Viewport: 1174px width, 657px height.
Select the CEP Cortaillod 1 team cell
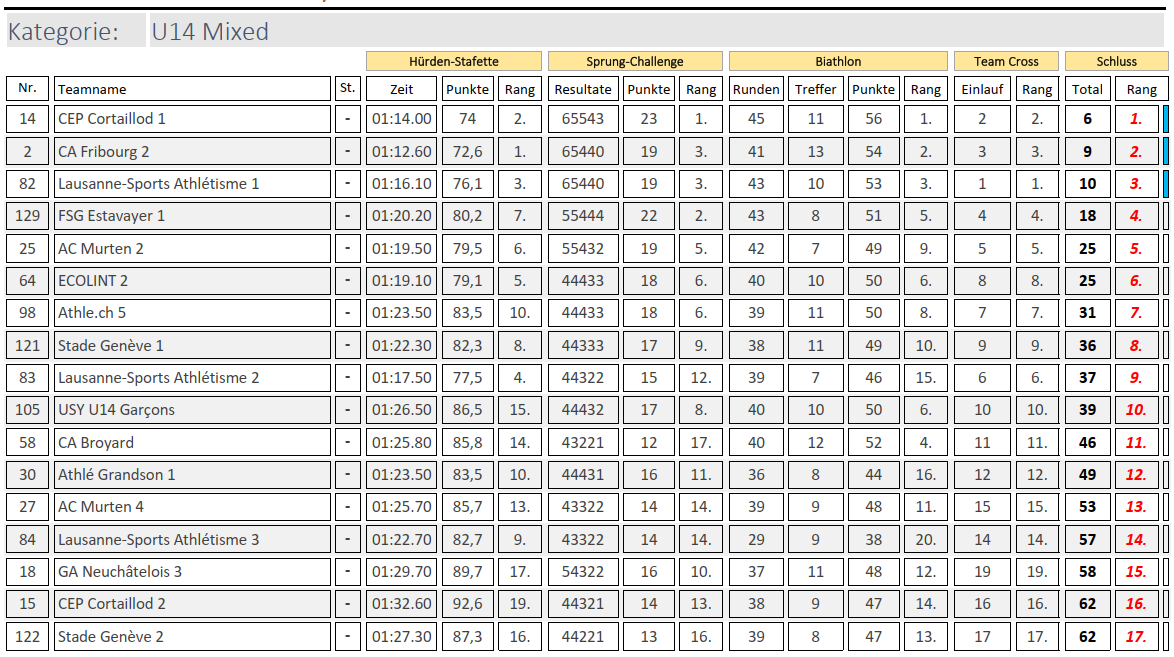(x=192, y=119)
